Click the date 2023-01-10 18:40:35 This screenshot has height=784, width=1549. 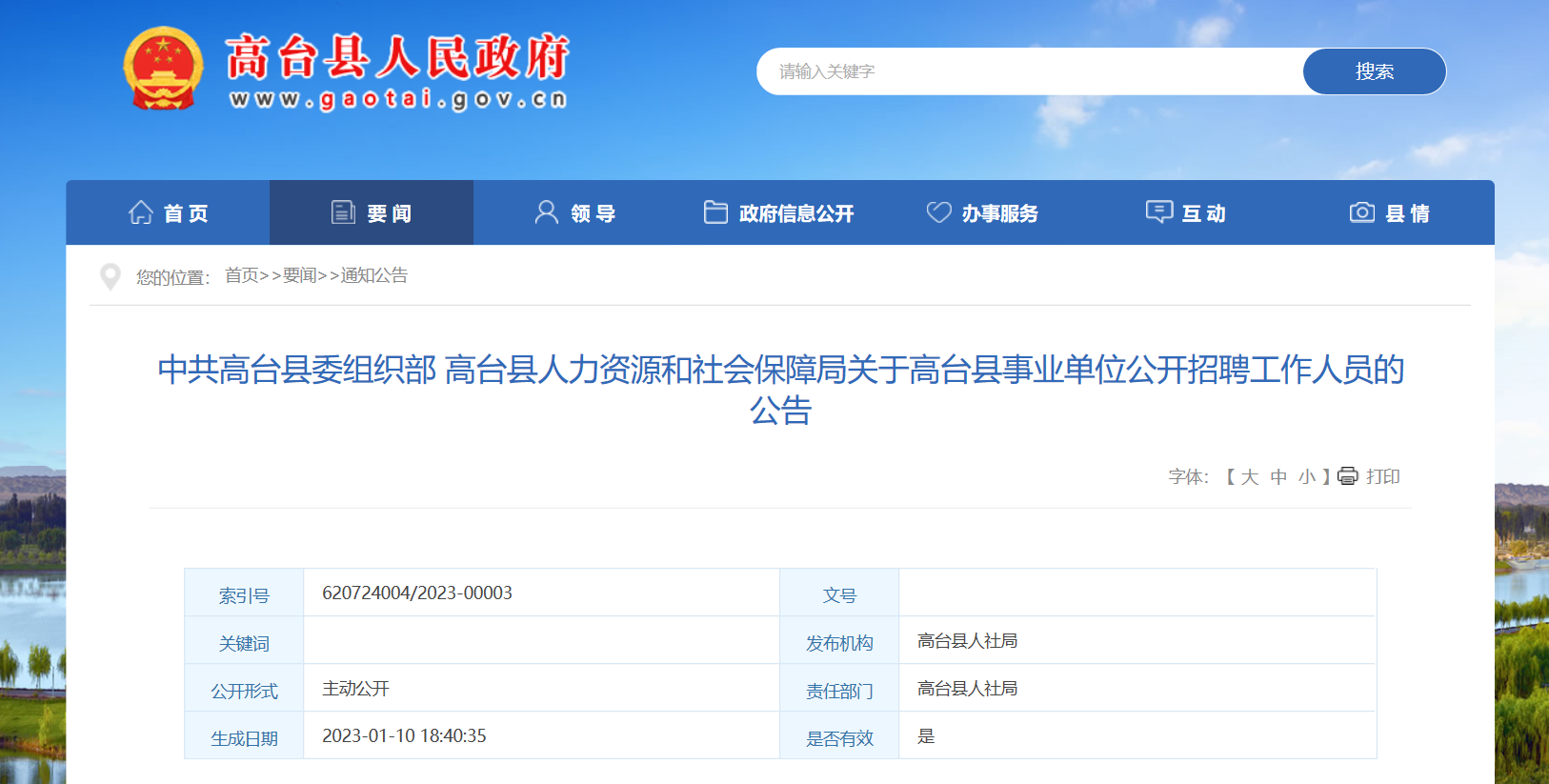tap(404, 735)
